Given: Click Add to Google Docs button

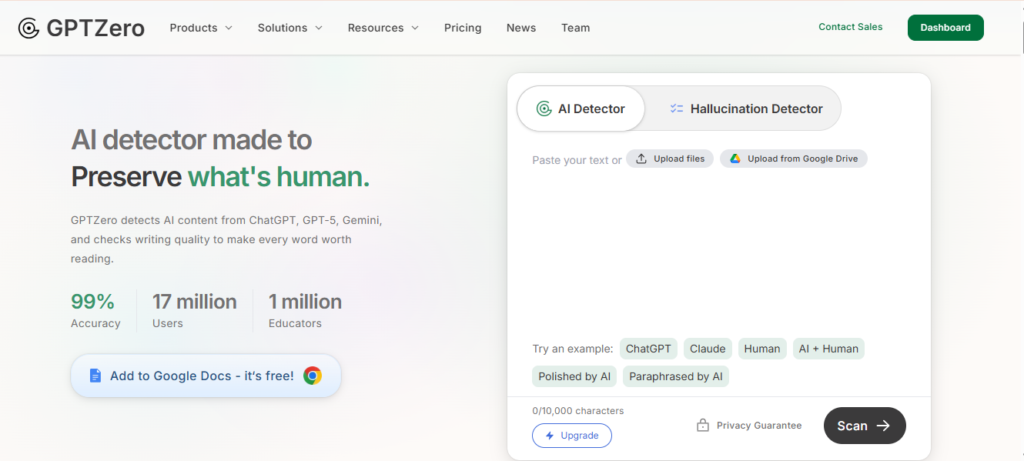Looking at the screenshot, I should [x=206, y=375].
